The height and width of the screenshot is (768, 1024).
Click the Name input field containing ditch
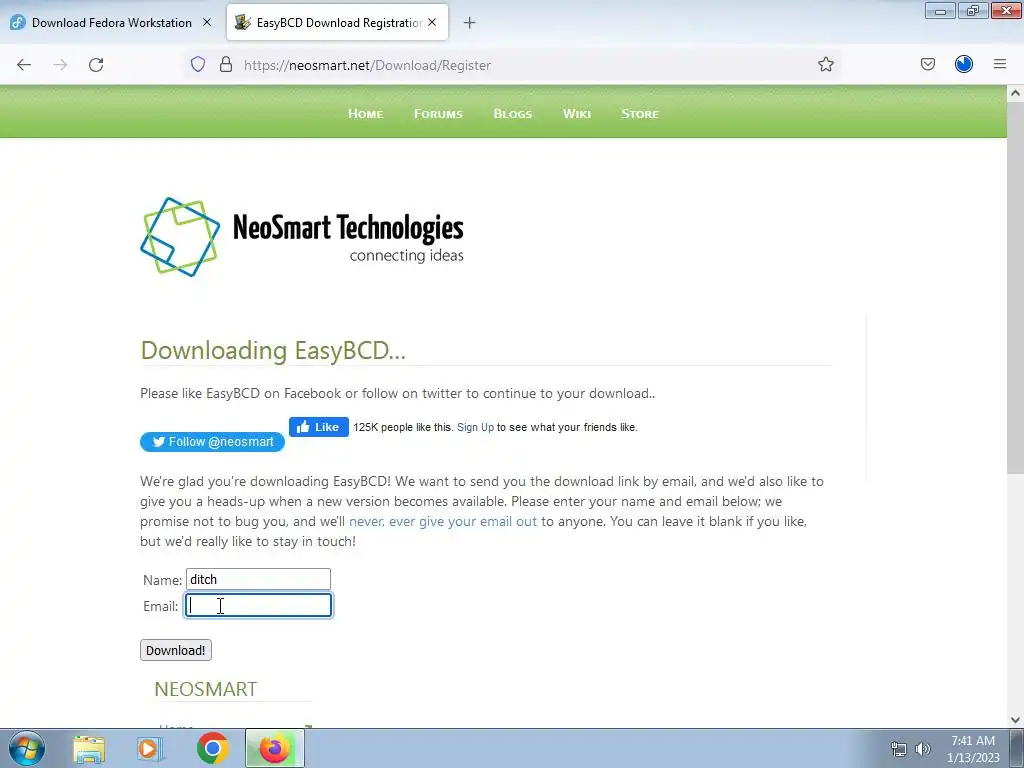click(258, 579)
